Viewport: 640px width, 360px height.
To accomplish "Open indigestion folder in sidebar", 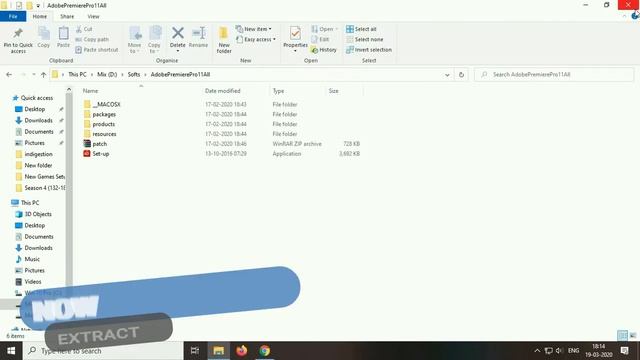I will (38, 154).
